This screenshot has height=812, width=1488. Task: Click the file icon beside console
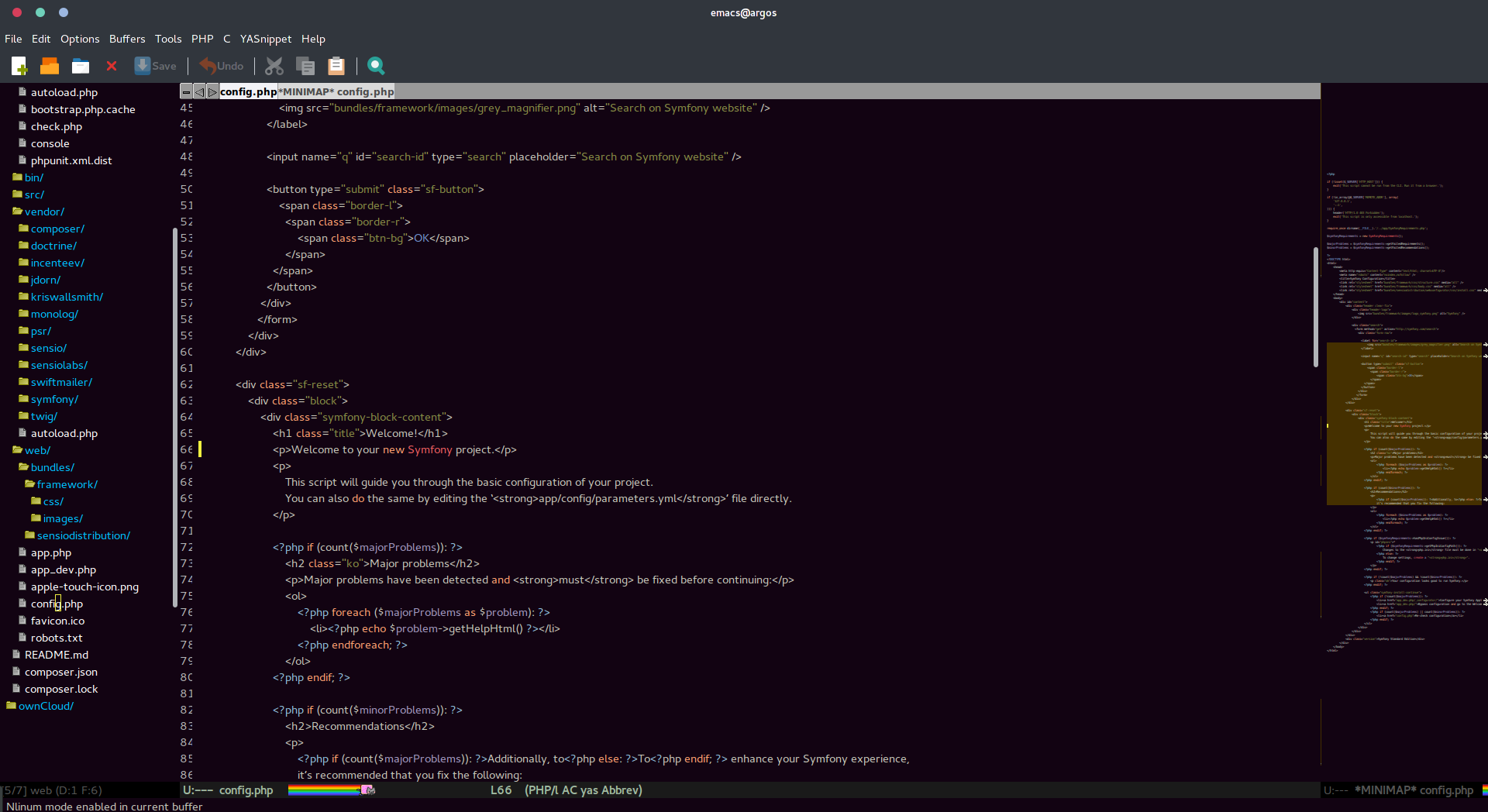point(22,143)
